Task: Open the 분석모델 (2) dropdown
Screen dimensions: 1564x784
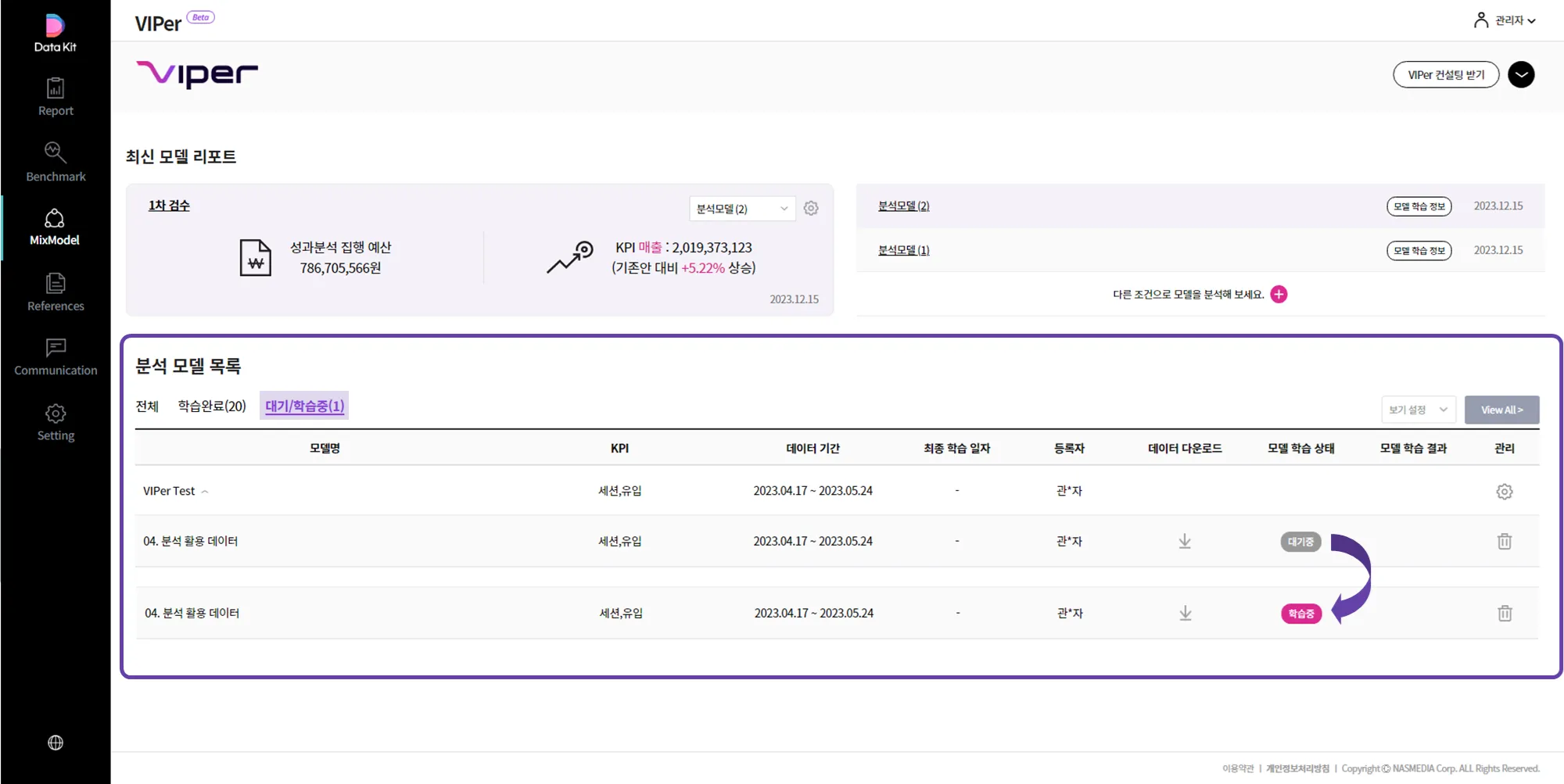Action: (x=742, y=209)
